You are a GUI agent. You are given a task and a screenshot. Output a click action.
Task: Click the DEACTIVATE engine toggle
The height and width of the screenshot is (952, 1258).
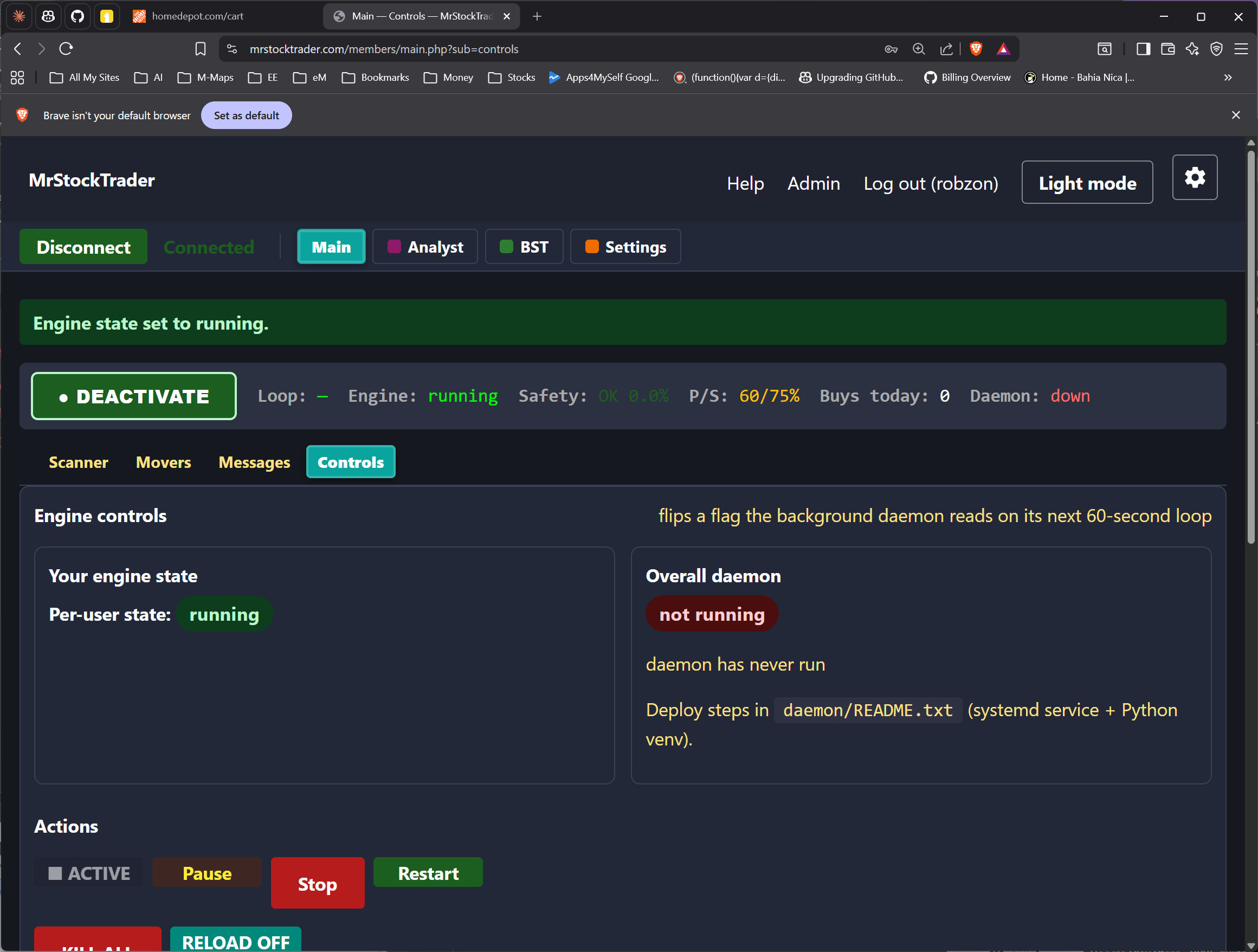click(134, 396)
